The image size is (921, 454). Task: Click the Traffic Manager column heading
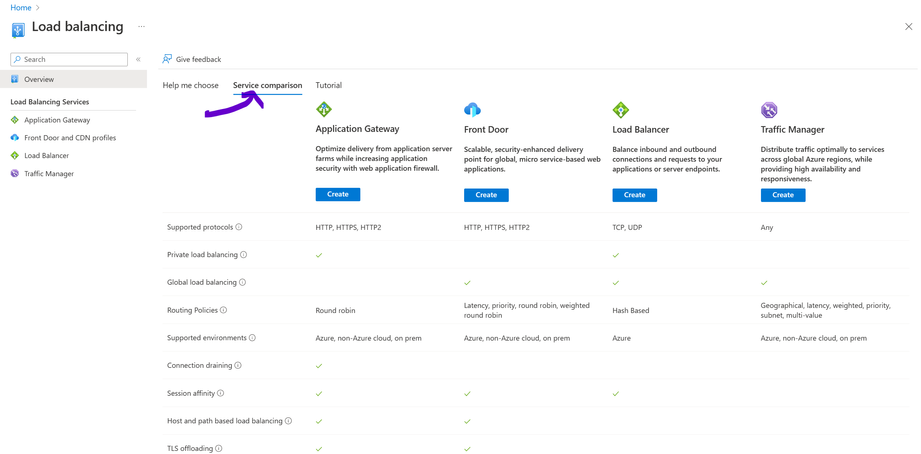point(792,129)
